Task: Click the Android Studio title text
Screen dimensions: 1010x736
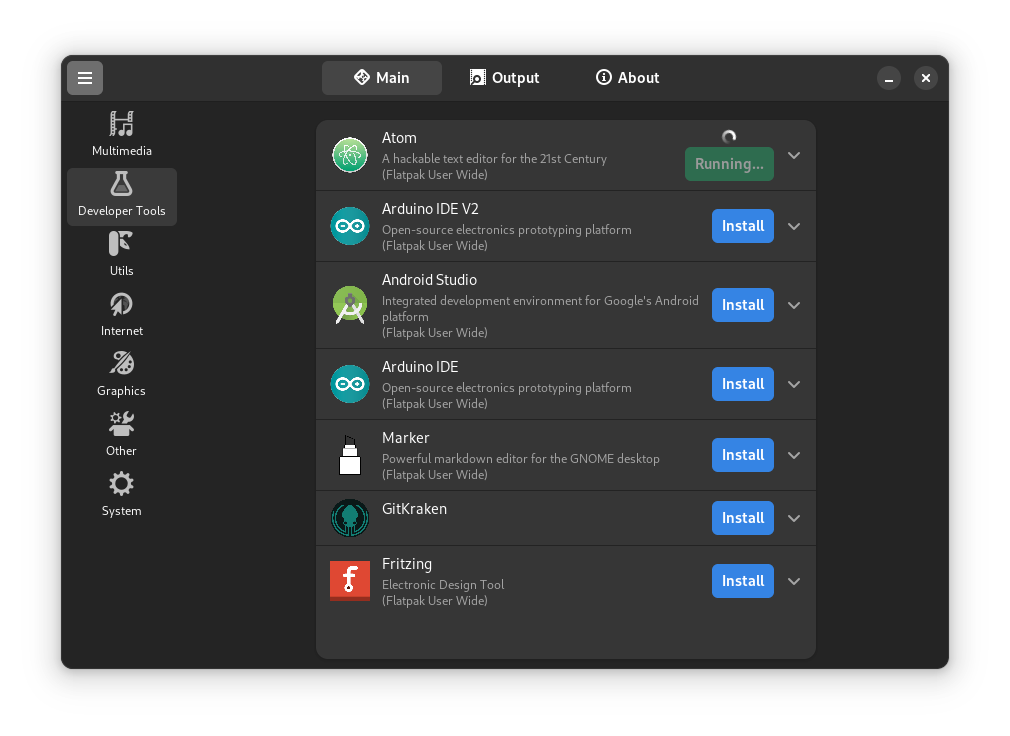Action: pos(429,280)
